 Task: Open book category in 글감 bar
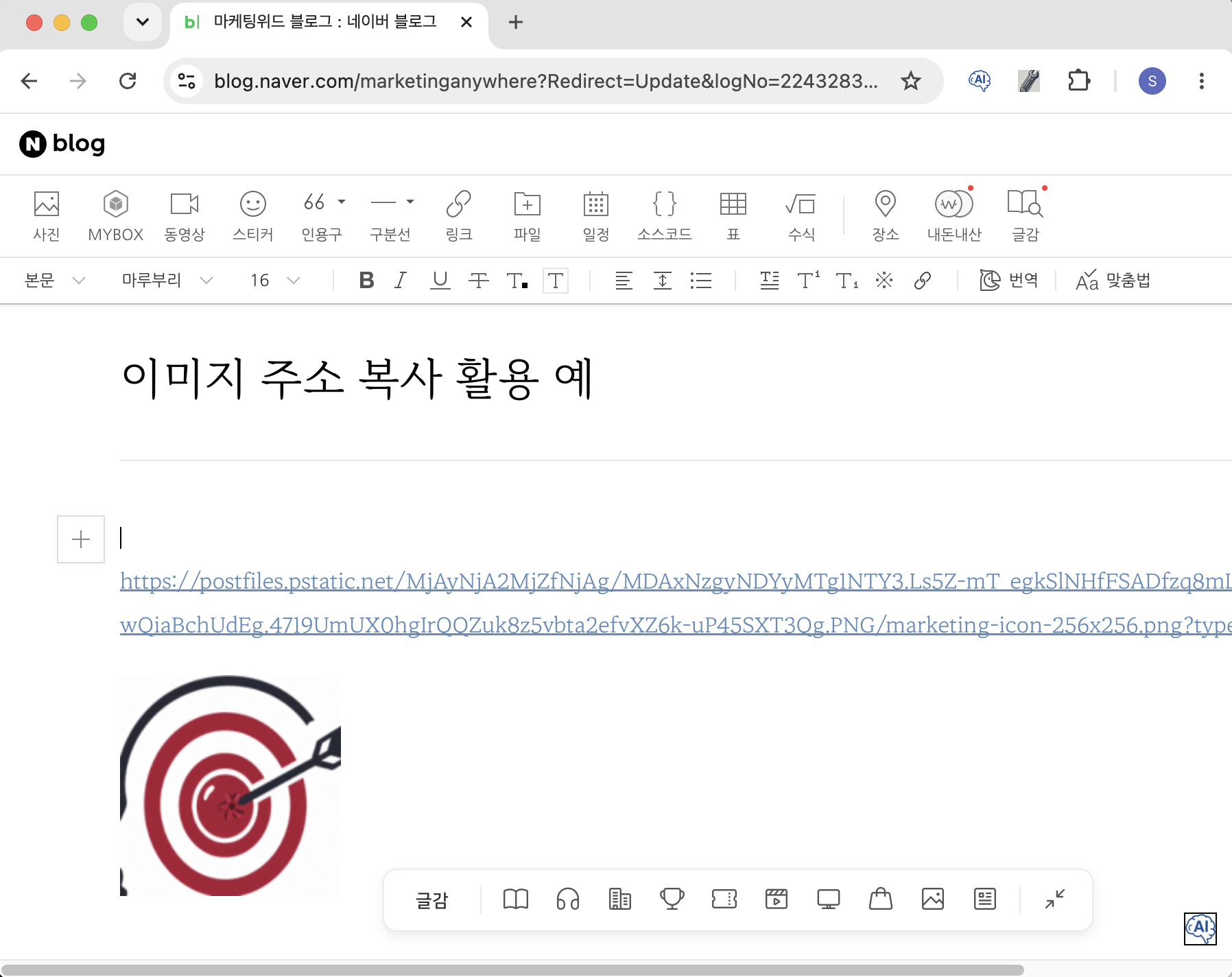(516, 899)
